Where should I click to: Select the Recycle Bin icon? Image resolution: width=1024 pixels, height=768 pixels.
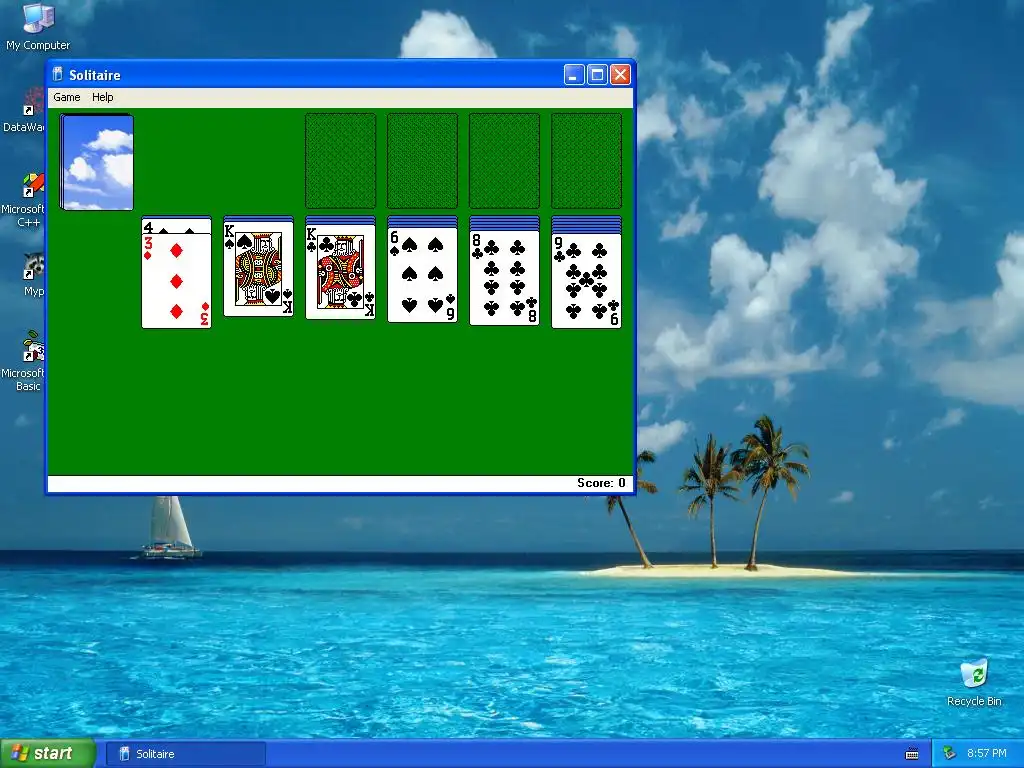click(974, 683)
